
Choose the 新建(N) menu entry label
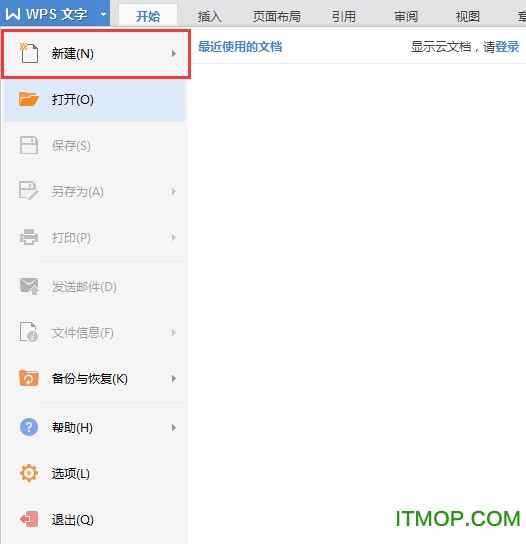click(x=73, y=53)
